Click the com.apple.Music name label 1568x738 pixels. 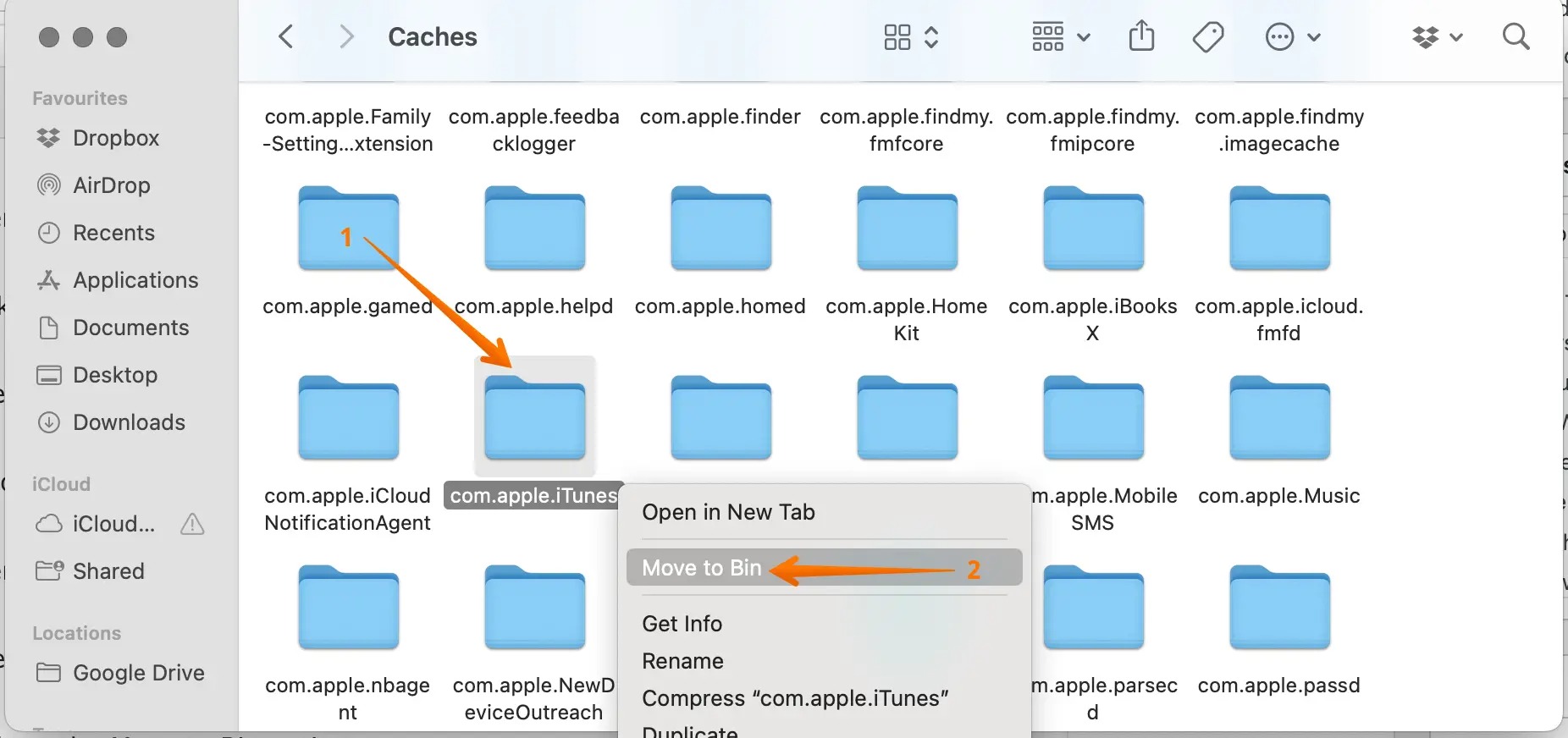coord(1279,496)
